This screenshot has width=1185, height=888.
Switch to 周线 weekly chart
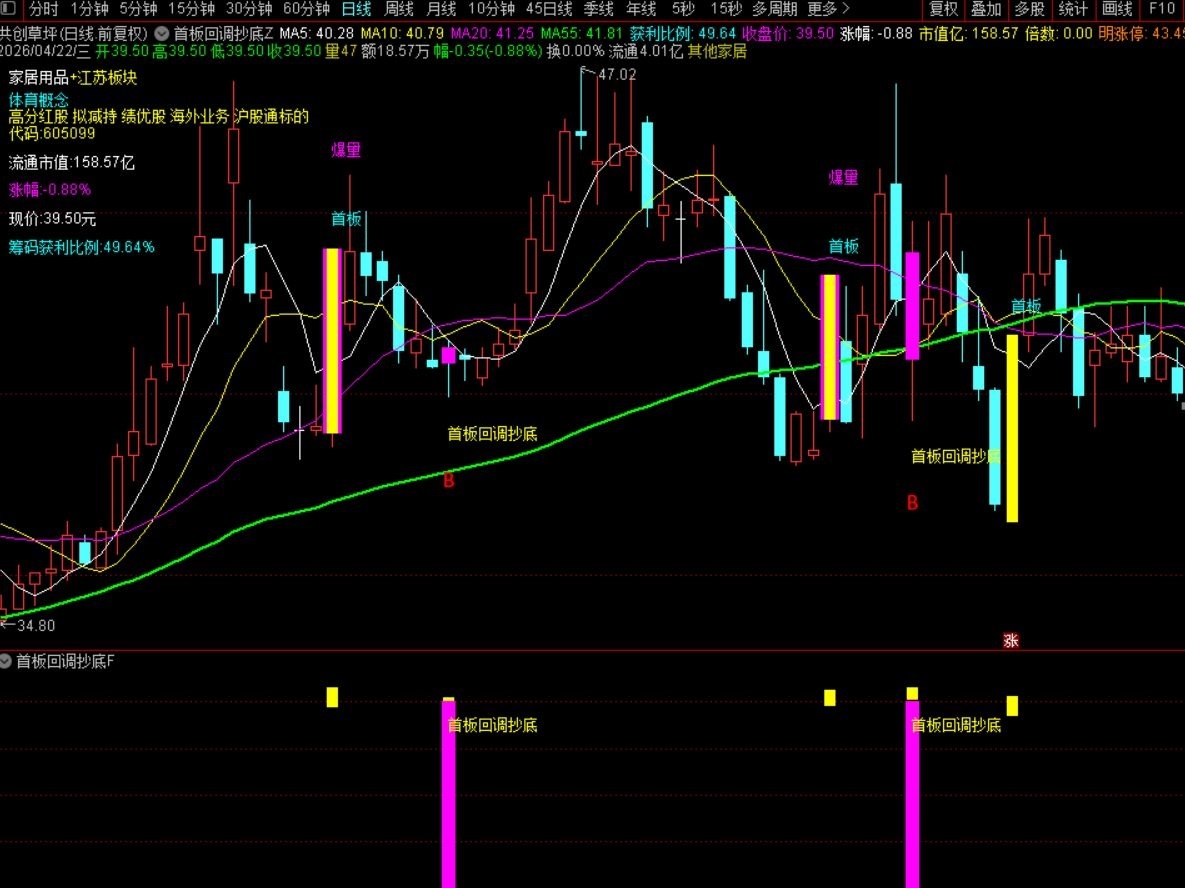399,9
